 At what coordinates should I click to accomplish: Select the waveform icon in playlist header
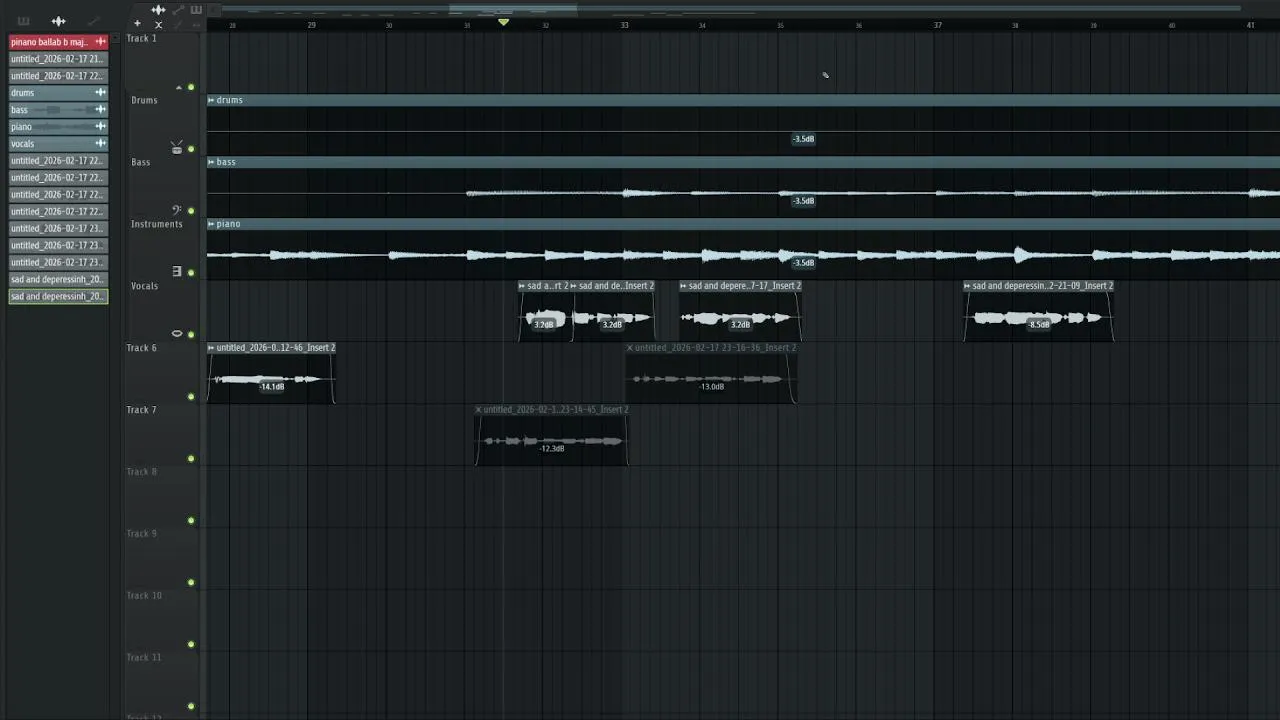tap(158, 10)
